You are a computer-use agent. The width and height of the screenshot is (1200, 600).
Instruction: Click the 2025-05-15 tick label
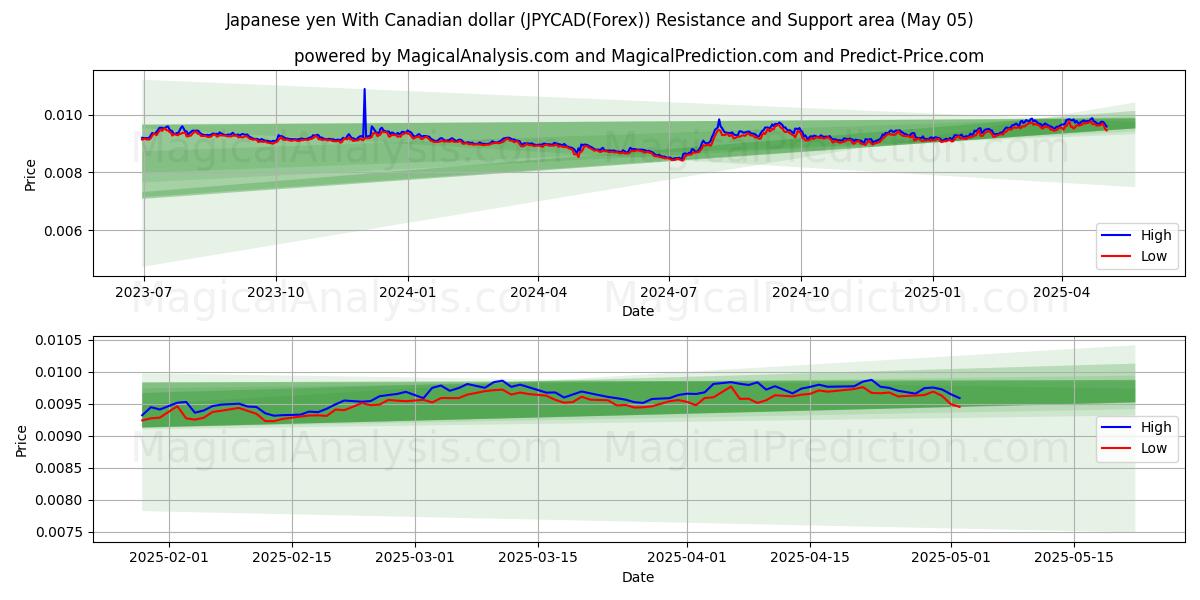(x=1074, y=558)
